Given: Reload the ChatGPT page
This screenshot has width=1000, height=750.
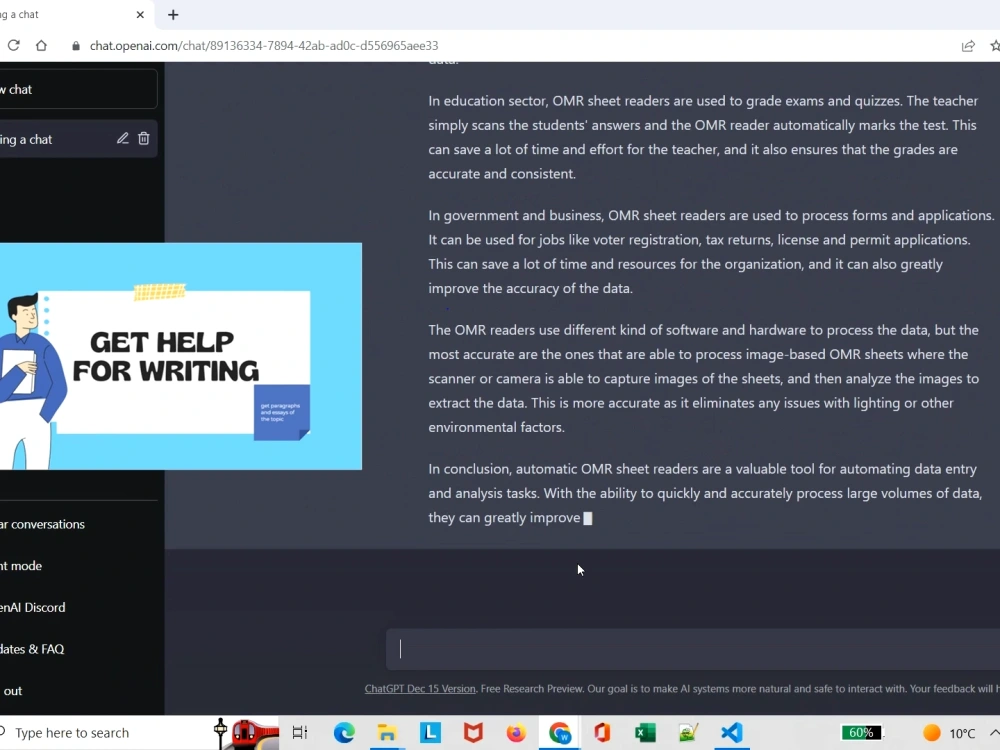Looking at the screenshot, I should click(x=13, y=45).
